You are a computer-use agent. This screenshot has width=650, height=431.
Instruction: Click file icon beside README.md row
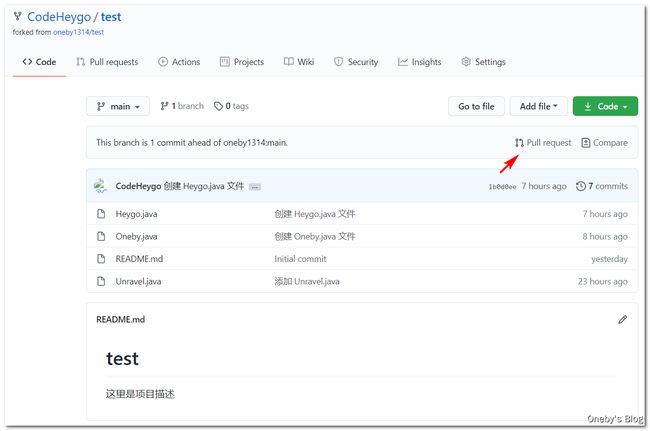tap(101, 259)
